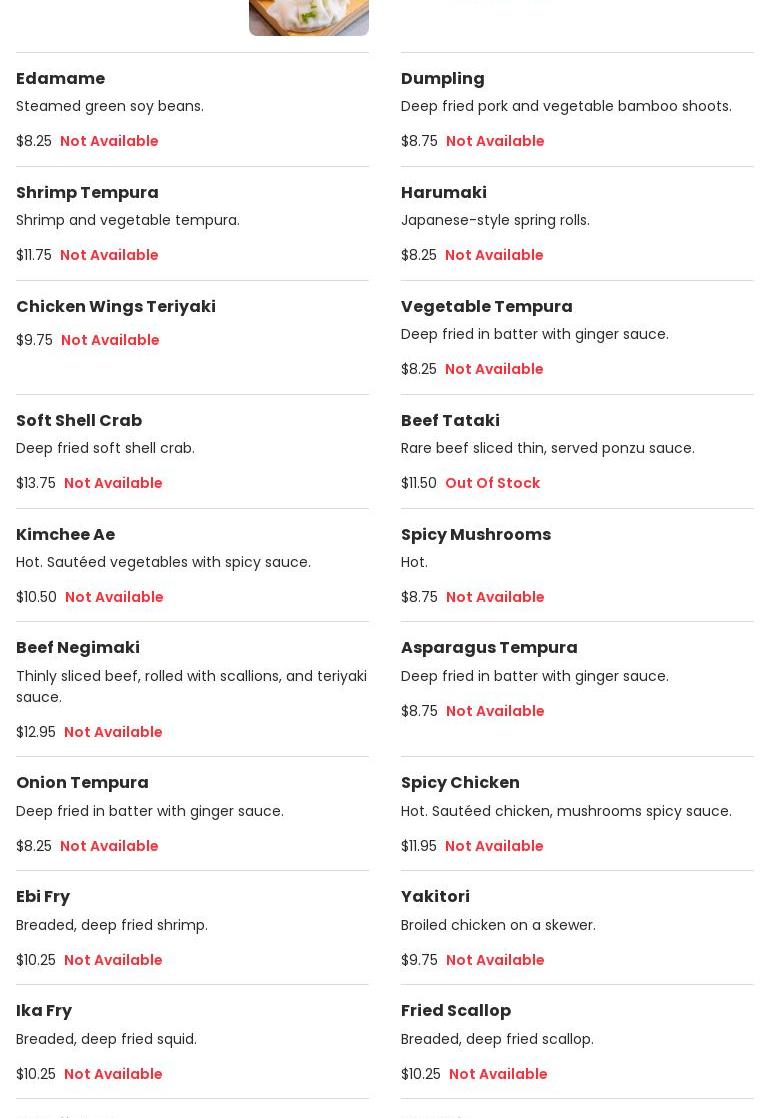Select the Spicy Mushrooms item

pyautogui.click(x=475, y=535)
